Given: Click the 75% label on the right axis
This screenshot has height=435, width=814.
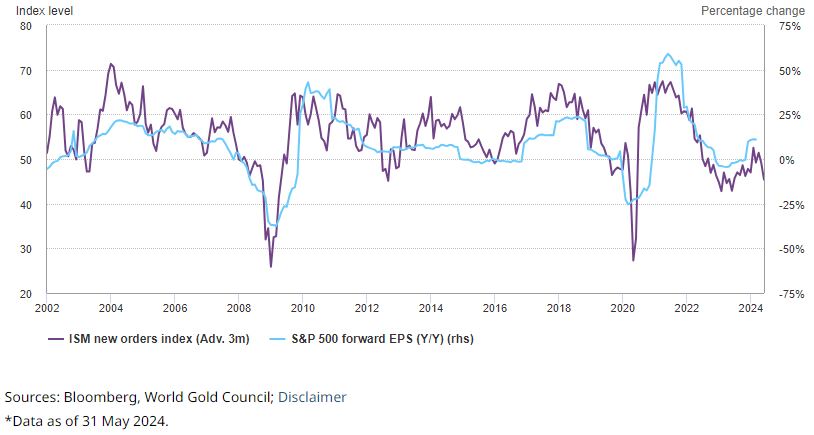Looking at the screenshot, I should [x=789, y=26].
